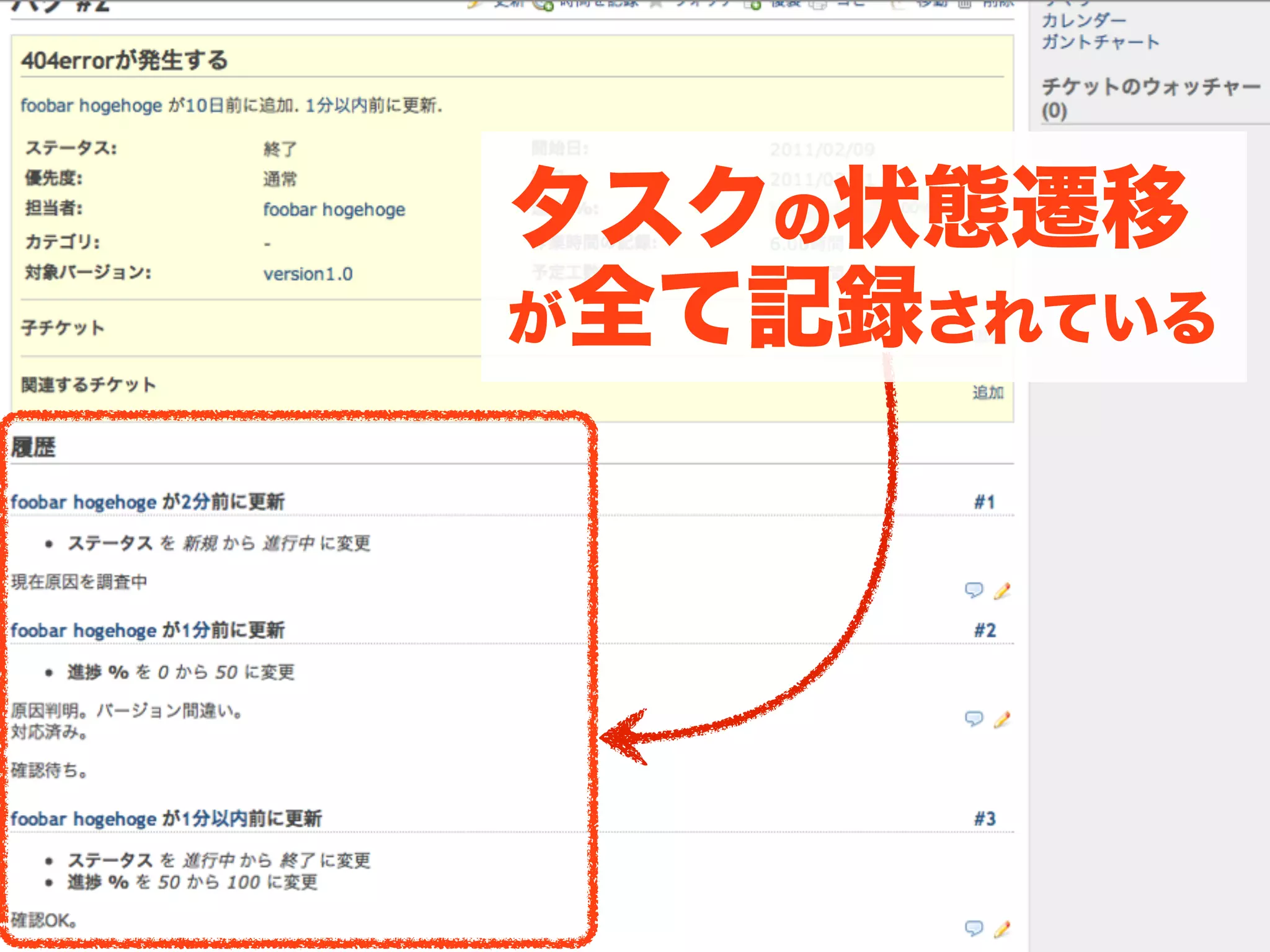This screenshot has height=952, width=1270.
Task: Click the pencil edit icon for note #2
Action: point(1002,719)
